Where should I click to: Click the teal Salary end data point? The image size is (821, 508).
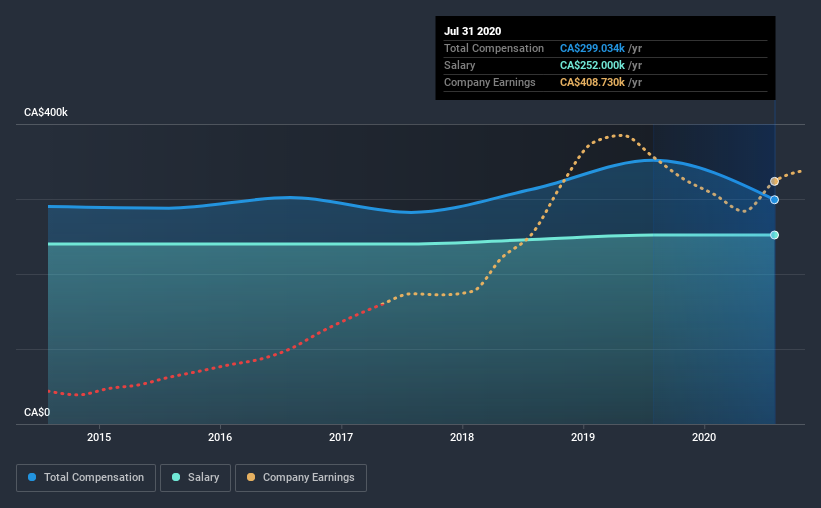point(774,235)
